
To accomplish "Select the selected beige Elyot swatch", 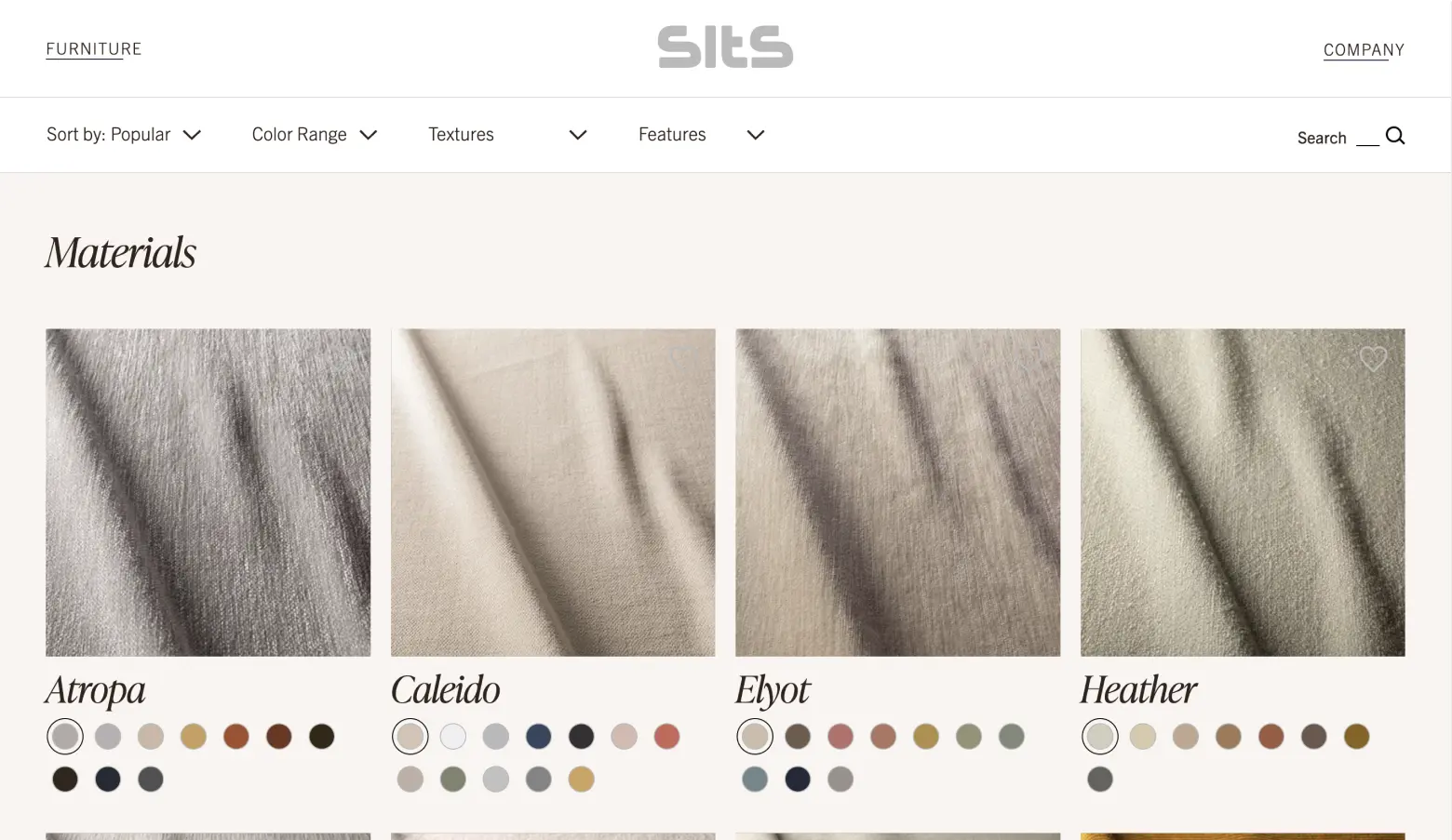I will [x=755, y=737].
